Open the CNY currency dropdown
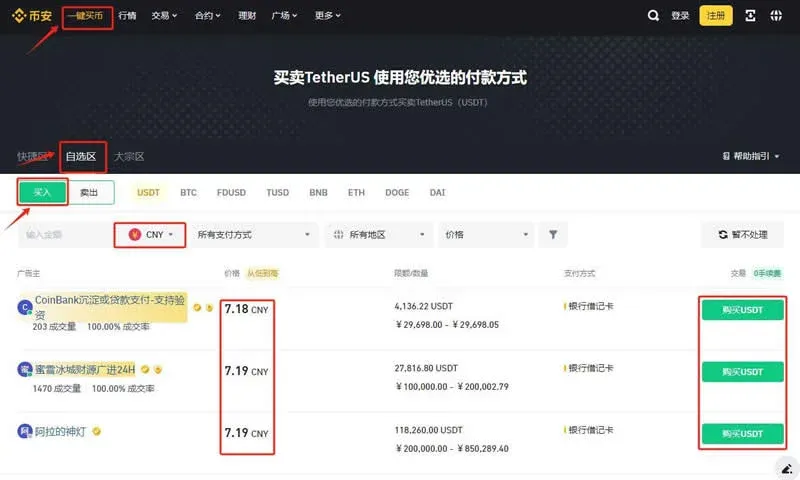Viewport: 800px width, 480px height. (150, 235)
